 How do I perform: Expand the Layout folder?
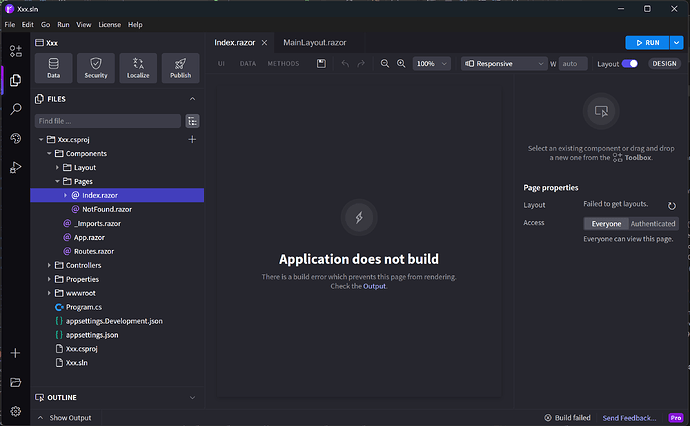tap(57, 168)
